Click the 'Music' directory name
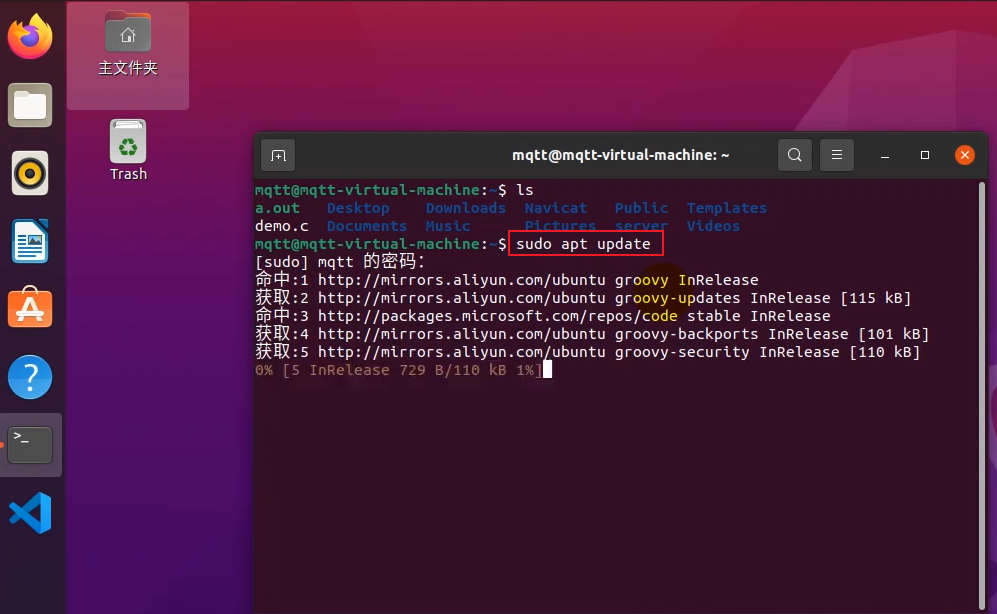This screenshot has height=614, width=997. [x=448, y=226]
